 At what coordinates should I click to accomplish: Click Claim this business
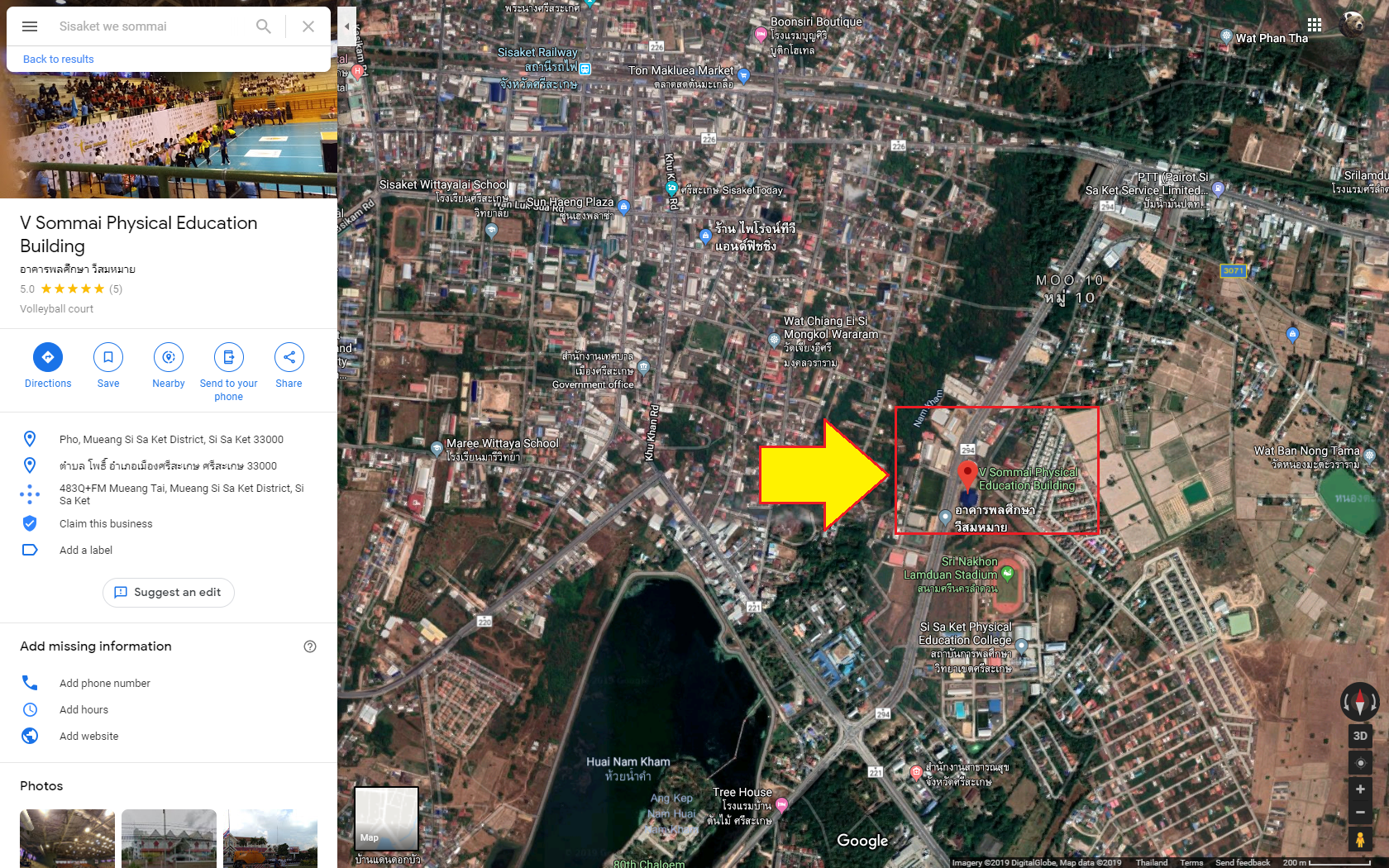(x=106, y=524)
